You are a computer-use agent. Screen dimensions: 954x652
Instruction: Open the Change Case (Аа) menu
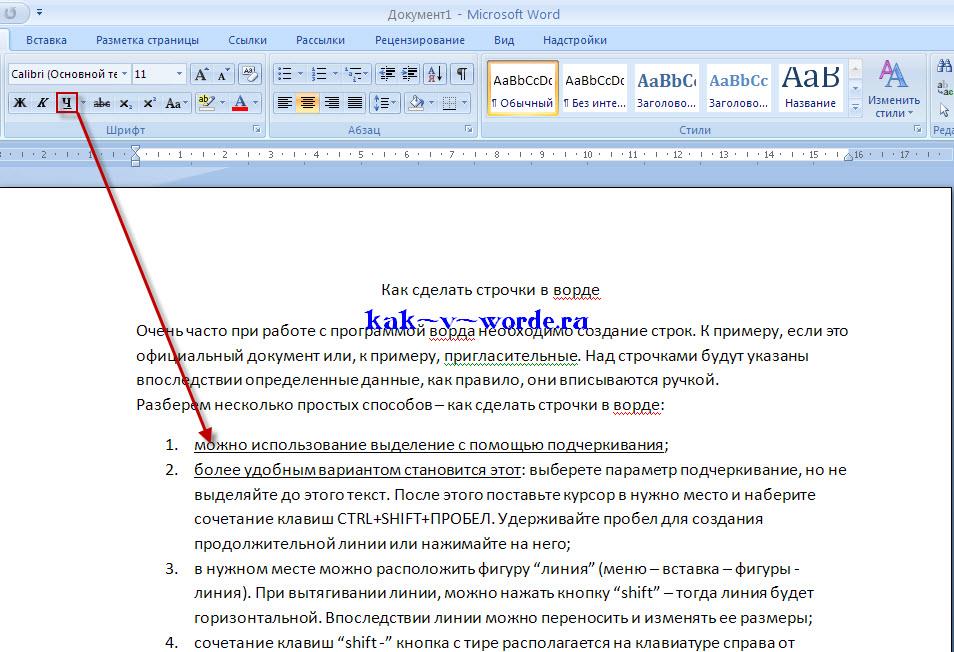176,103
